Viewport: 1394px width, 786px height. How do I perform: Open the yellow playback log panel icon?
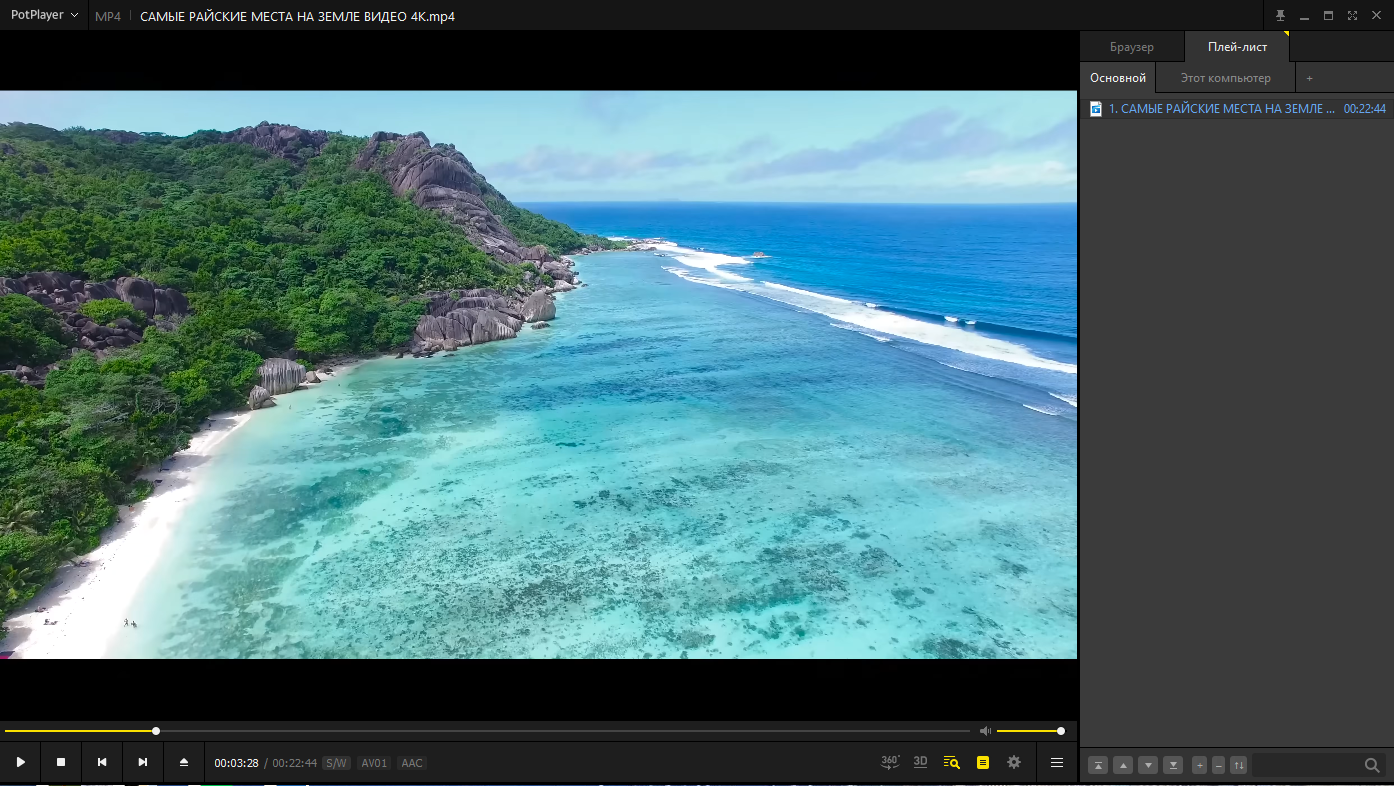pyautogui.click(x=982, y=762)
